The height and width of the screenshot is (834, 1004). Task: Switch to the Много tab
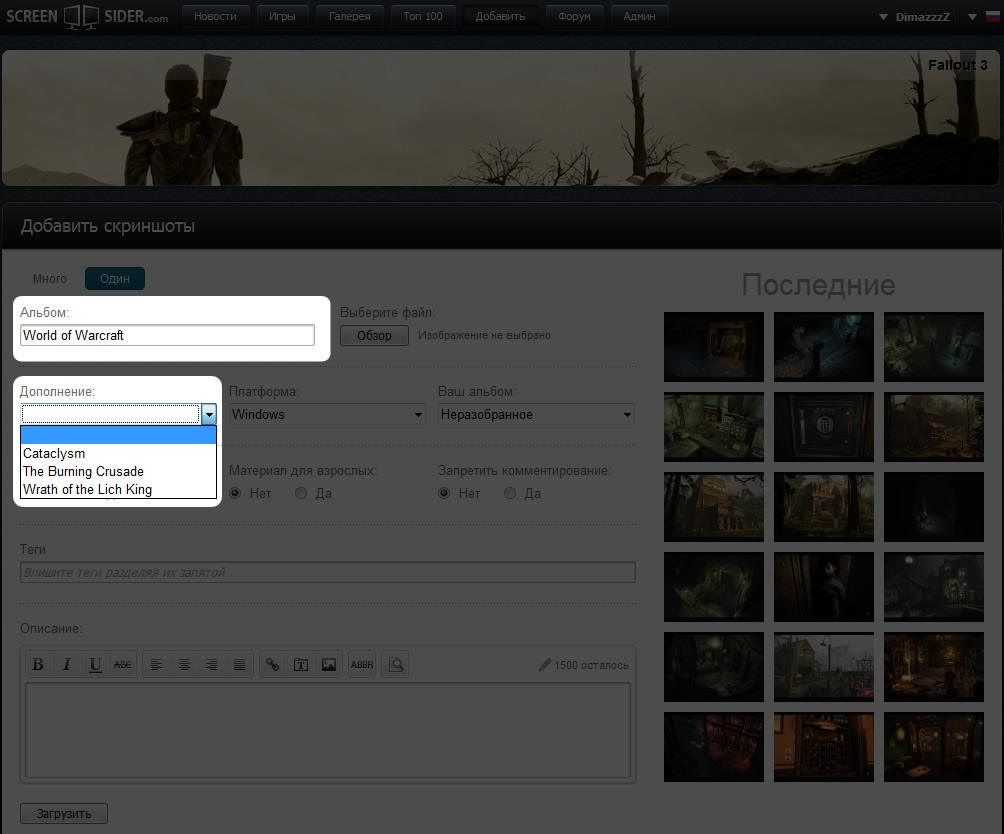pyautogui.click(x=50, y=278)
